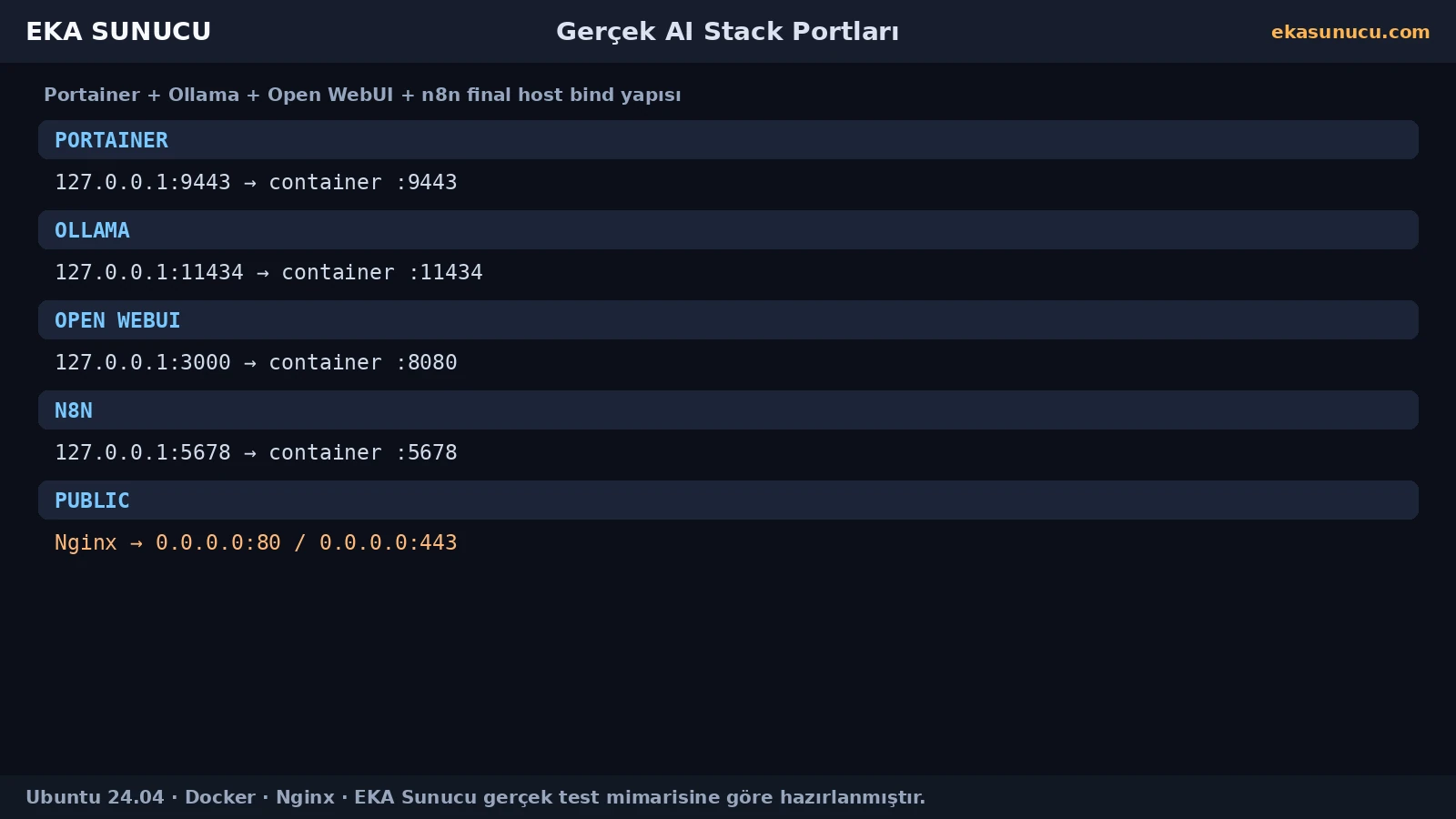The width and height of the screenshot is (1456, 819).
Task: Click the 127.0.0.1:5678 port mapping line
Action: coord(256,452)
